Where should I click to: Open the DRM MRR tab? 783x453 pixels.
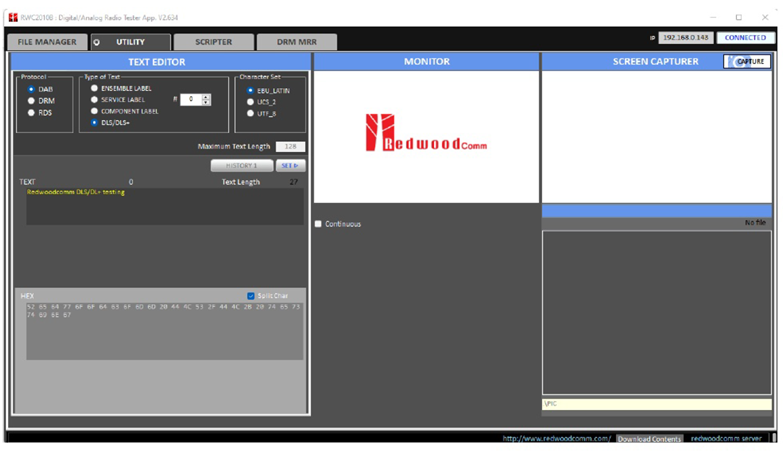[x=297, y=42]
